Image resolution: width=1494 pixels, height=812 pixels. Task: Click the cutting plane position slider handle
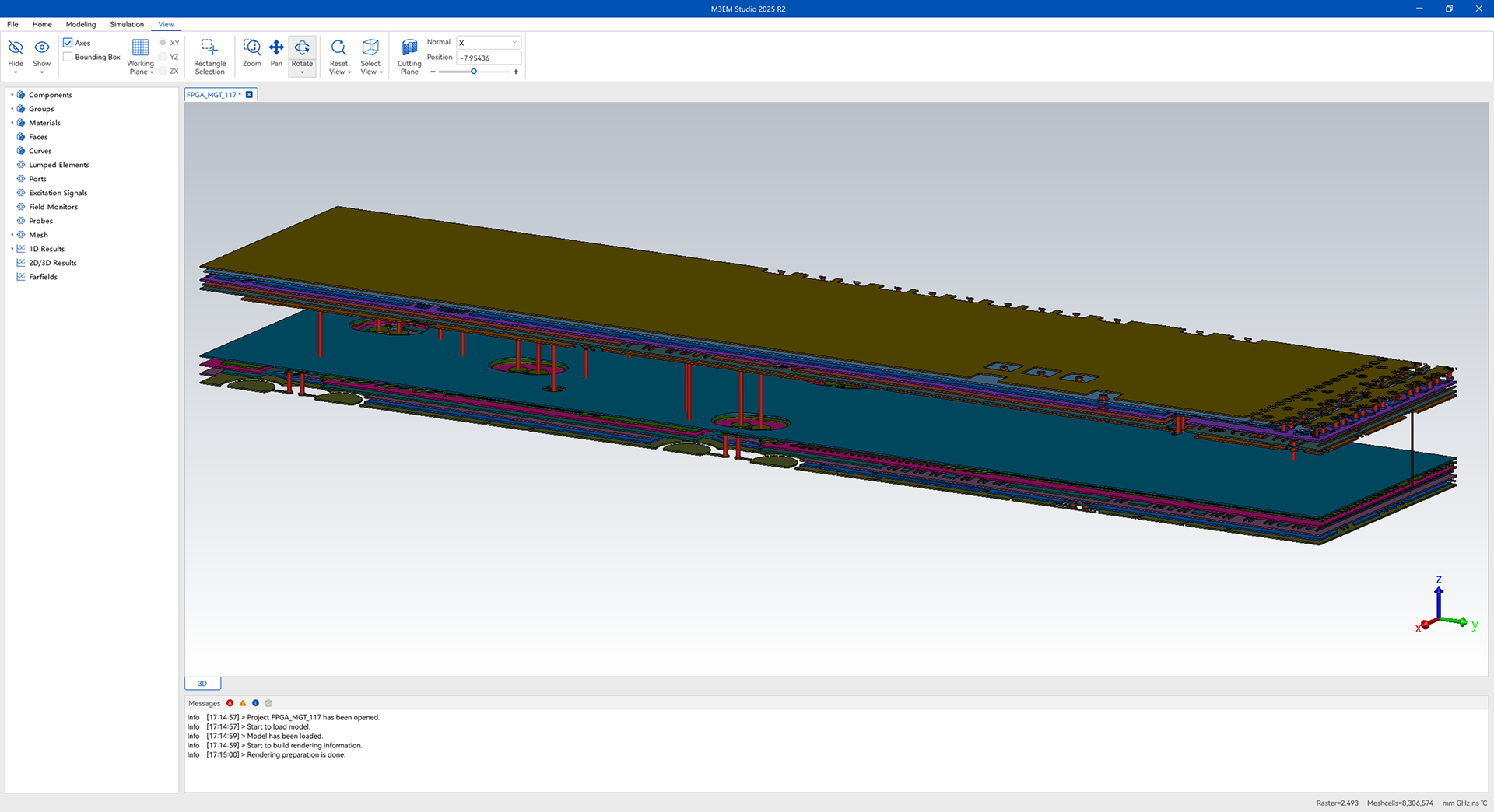(x=473, y=72)
